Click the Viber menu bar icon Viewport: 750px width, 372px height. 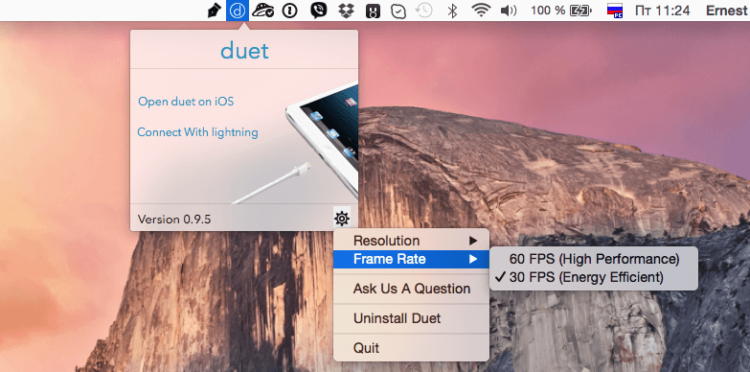318,11
